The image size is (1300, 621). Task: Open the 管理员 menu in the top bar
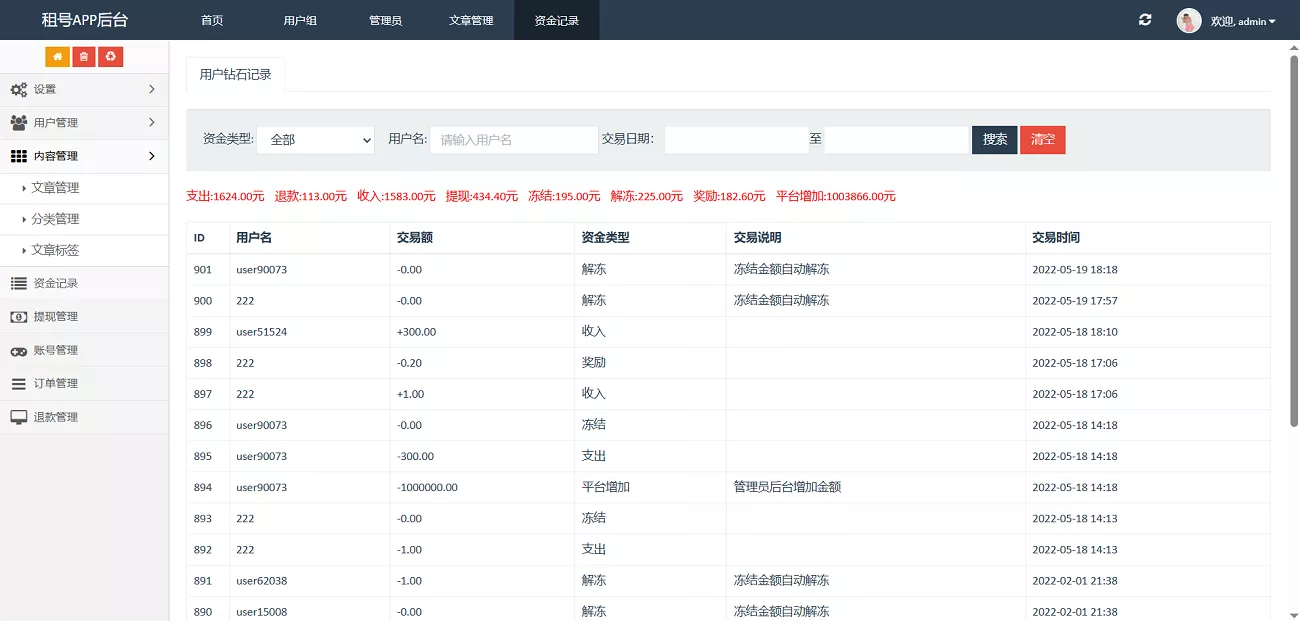point(385,20)
